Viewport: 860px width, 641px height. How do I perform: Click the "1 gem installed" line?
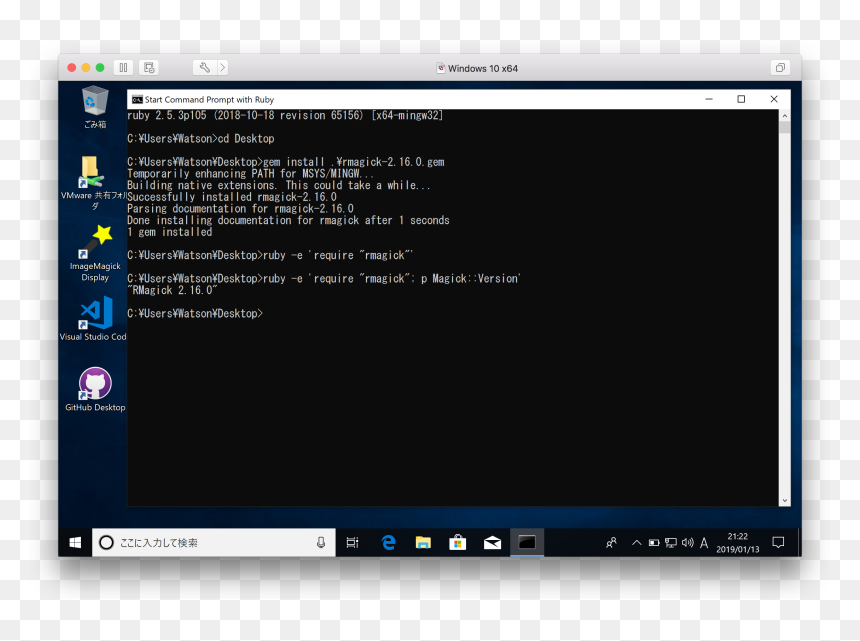tap(169, 232)
